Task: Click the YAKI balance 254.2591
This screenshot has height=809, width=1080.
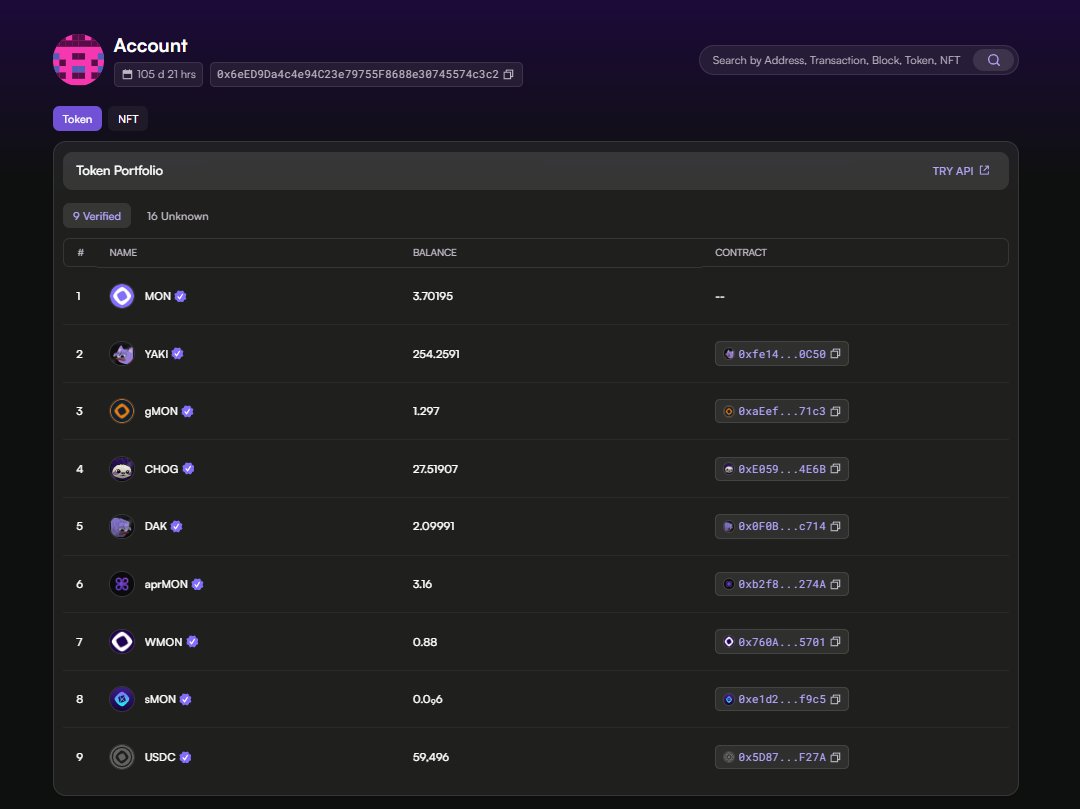Action: click(436, 354)
